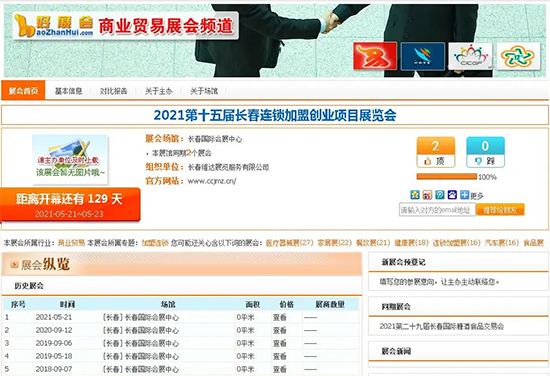The image size is (550, 376).
Task: Open organizer 长春维达展览服务有限公司 link
Action: click(x=228, y=167)
